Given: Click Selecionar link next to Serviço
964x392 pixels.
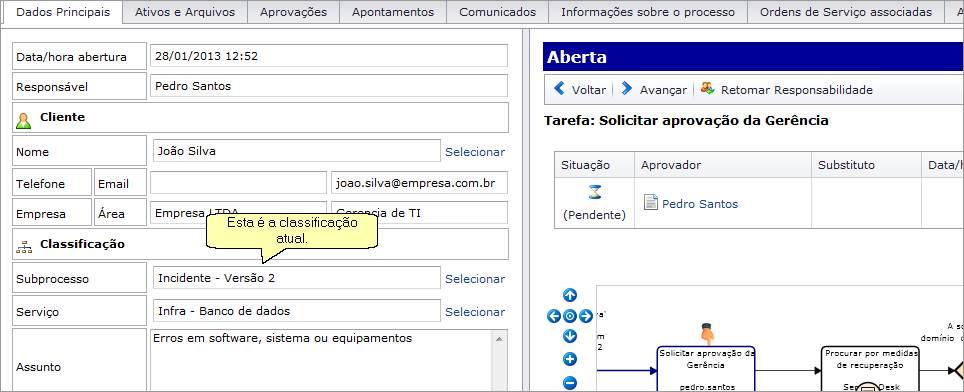Looking at the screenshot, I should coord(475,312).
